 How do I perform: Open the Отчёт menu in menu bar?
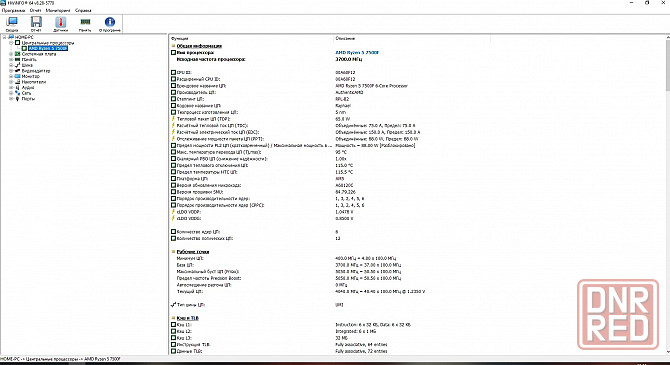point(35,10)
